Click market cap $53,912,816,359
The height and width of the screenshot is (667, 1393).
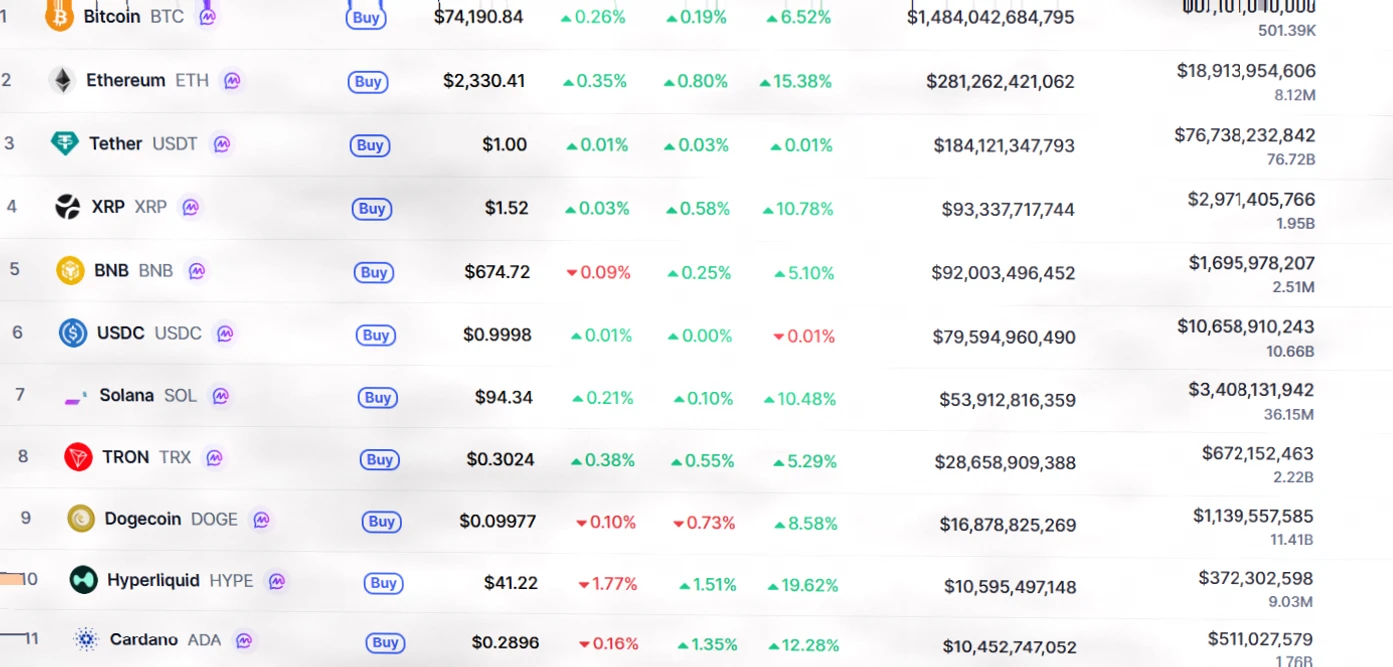1008,400
